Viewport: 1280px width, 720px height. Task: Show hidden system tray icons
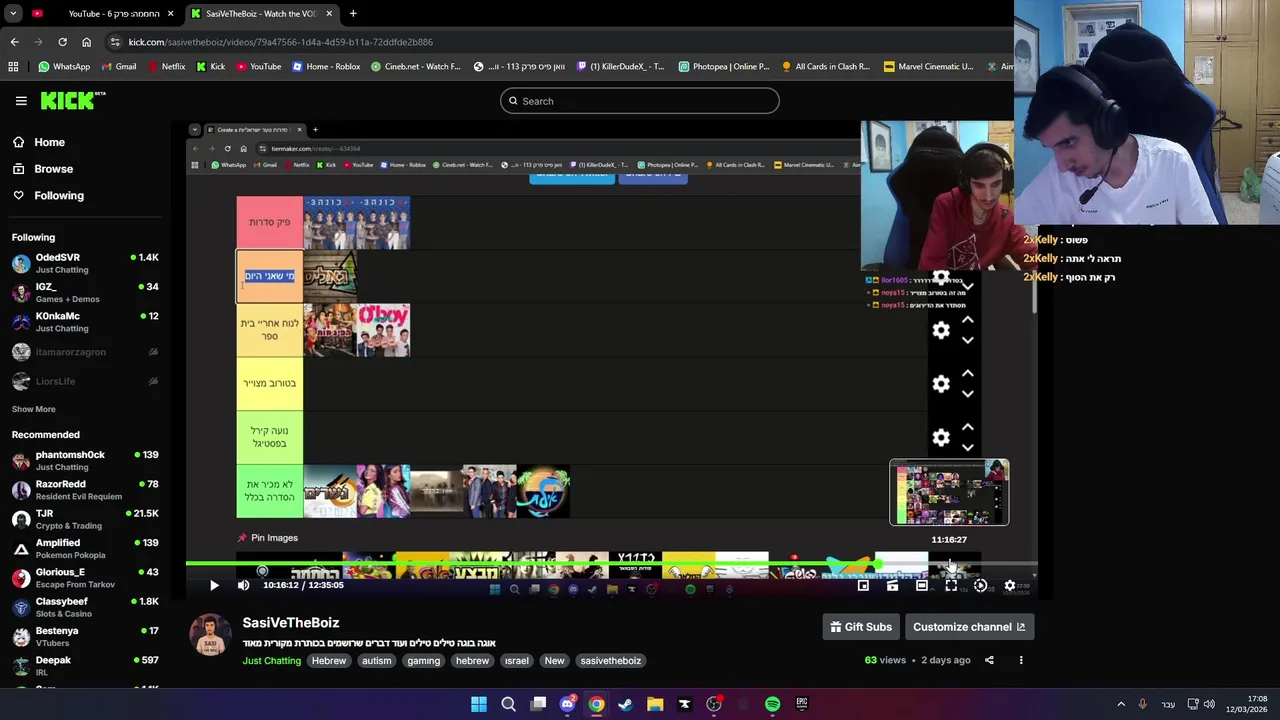pyautogui.click(x=1121, y=704)
